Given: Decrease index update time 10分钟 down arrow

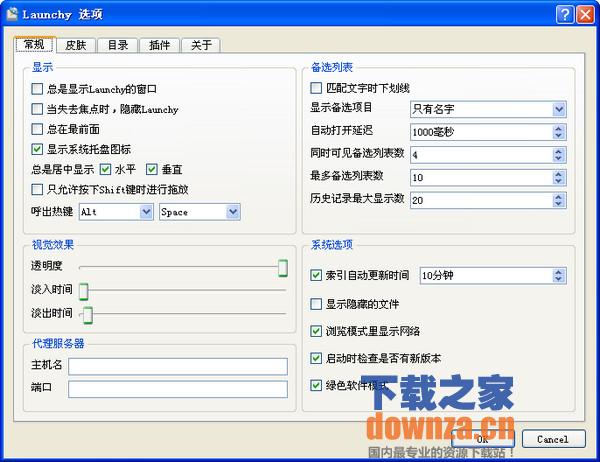Looking at the screenshot, I should point(559,279).
